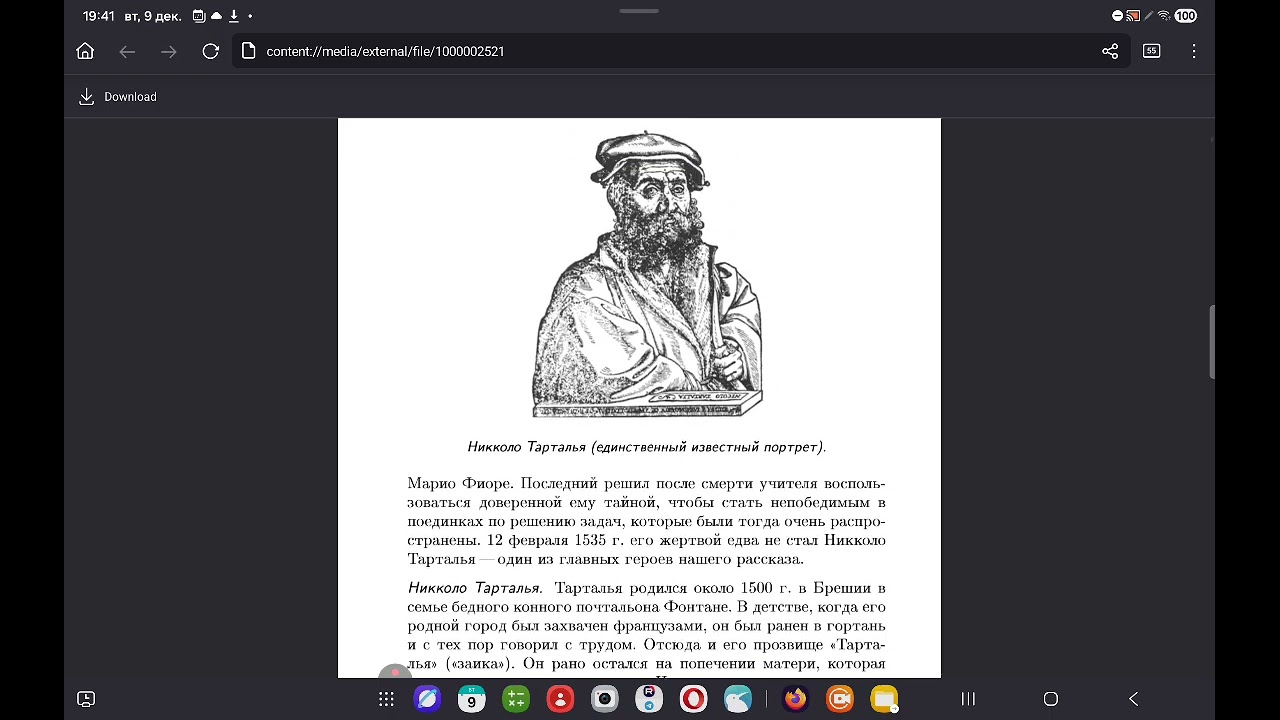Launch the Camera app from taskbar
The width and height of the screenshot is (1280, 720).
(605, 699)
